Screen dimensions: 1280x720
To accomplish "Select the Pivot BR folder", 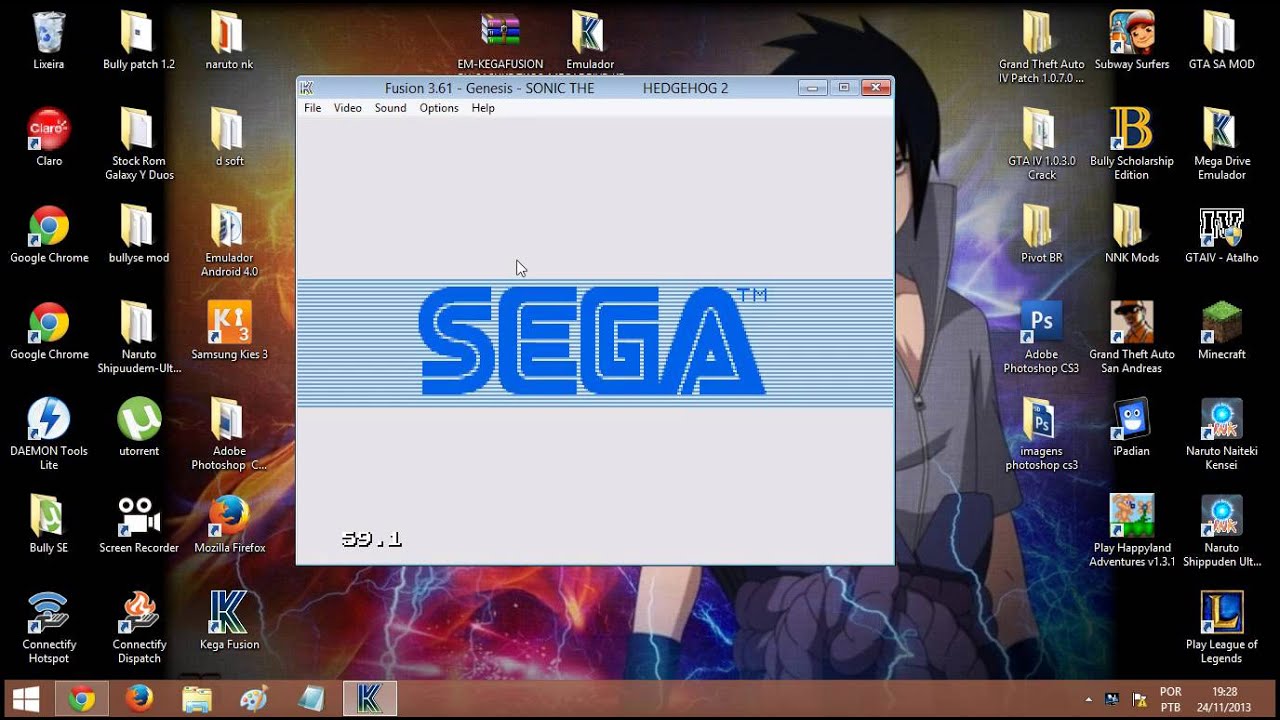I will (1041, 234).
